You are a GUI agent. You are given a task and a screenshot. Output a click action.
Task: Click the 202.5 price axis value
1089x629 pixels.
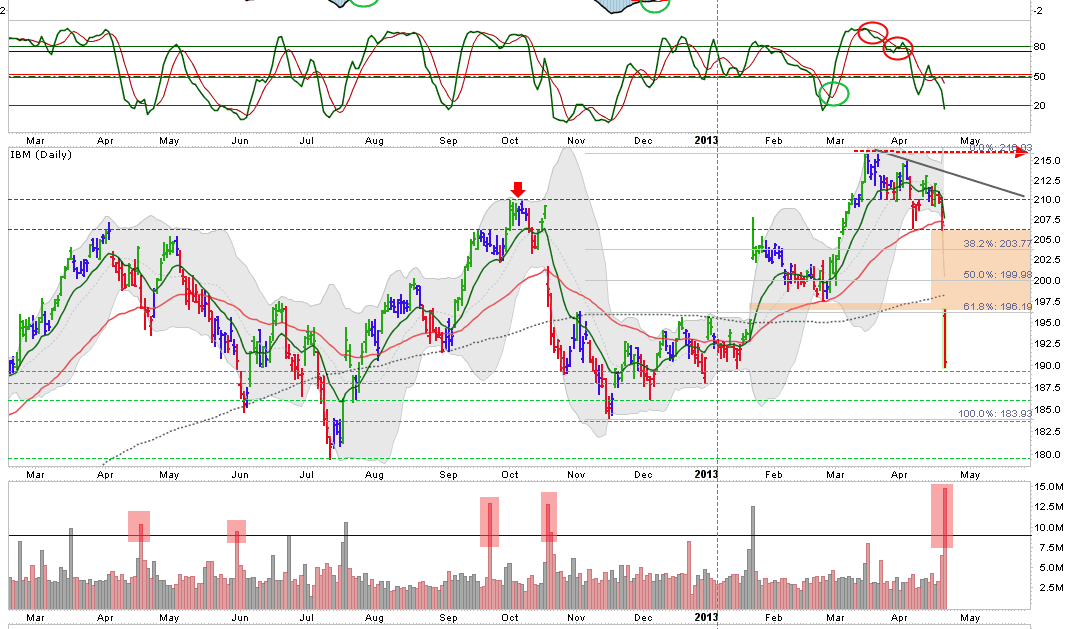1047,260
